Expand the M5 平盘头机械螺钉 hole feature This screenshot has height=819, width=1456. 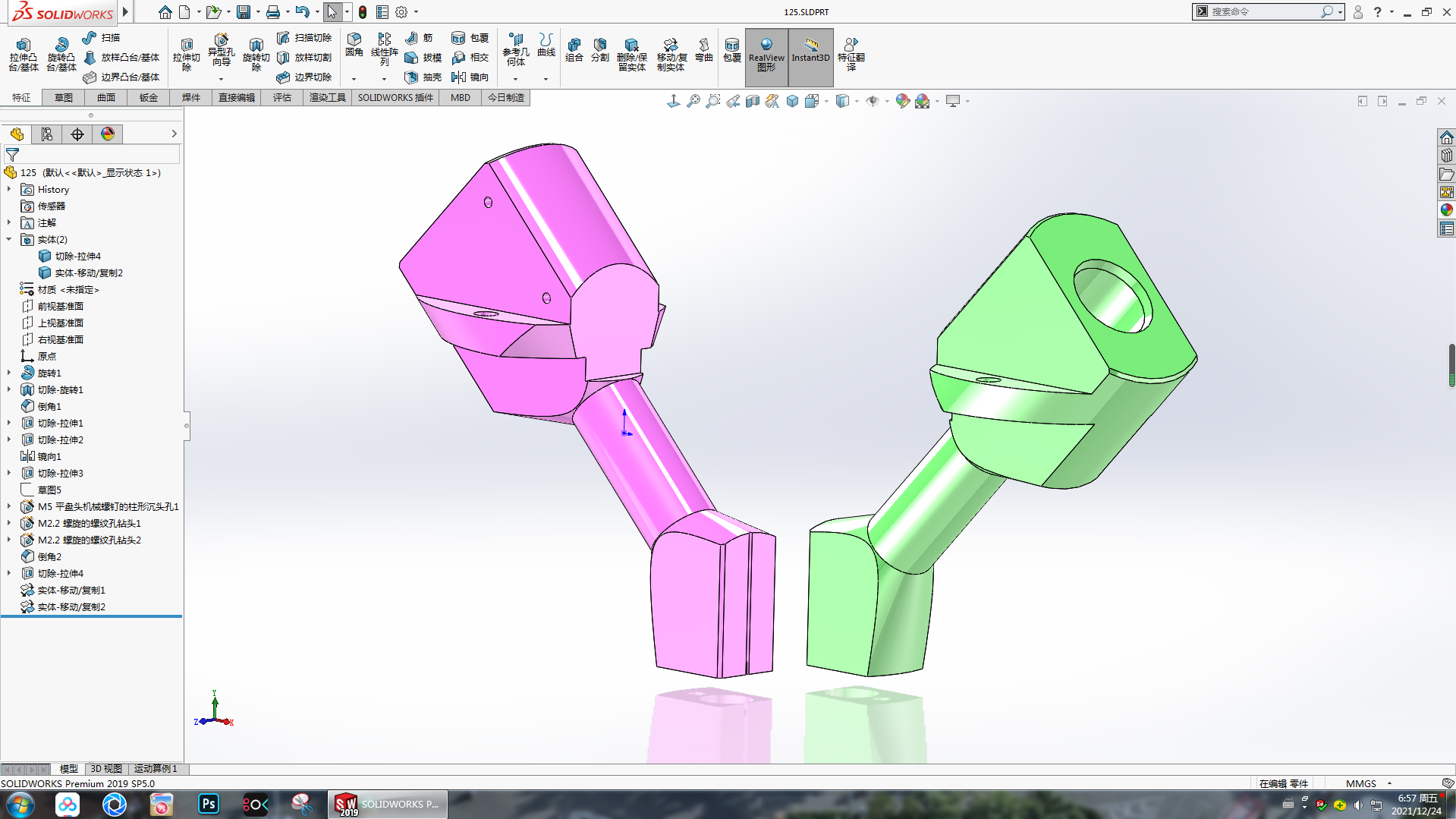pos(9,506)
